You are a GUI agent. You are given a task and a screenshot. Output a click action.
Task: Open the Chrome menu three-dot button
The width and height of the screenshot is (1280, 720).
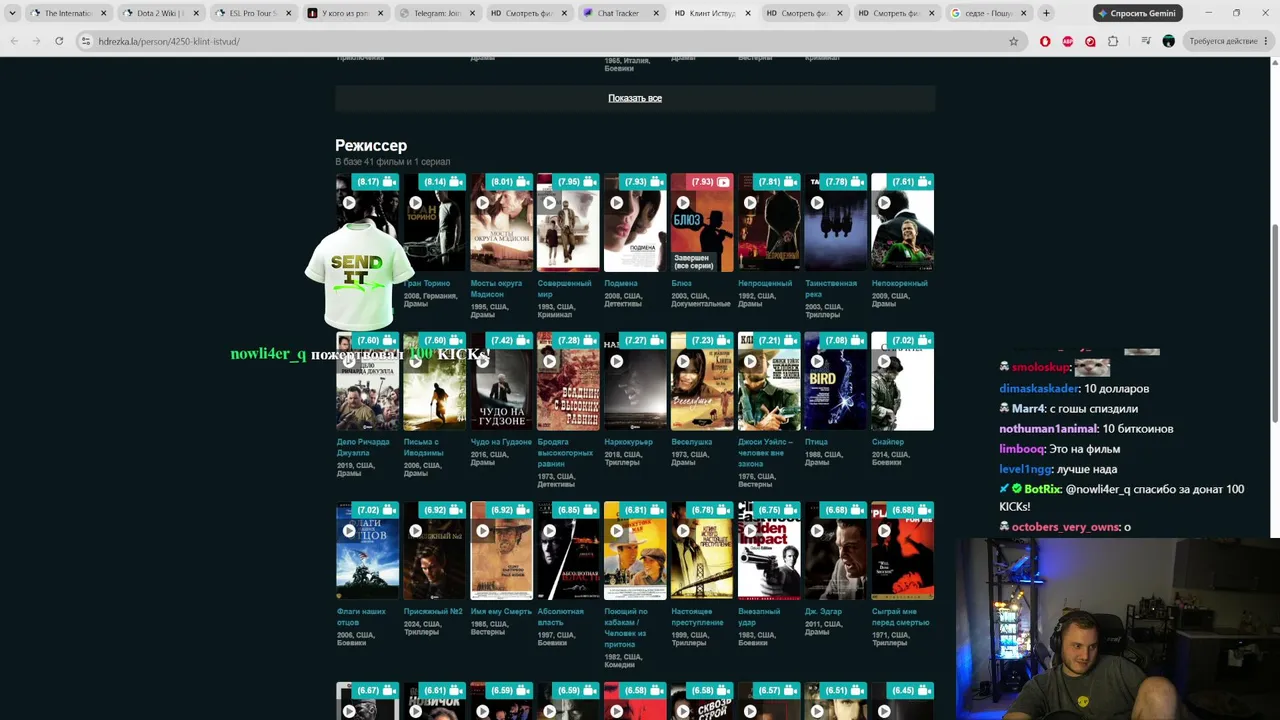1267,41
